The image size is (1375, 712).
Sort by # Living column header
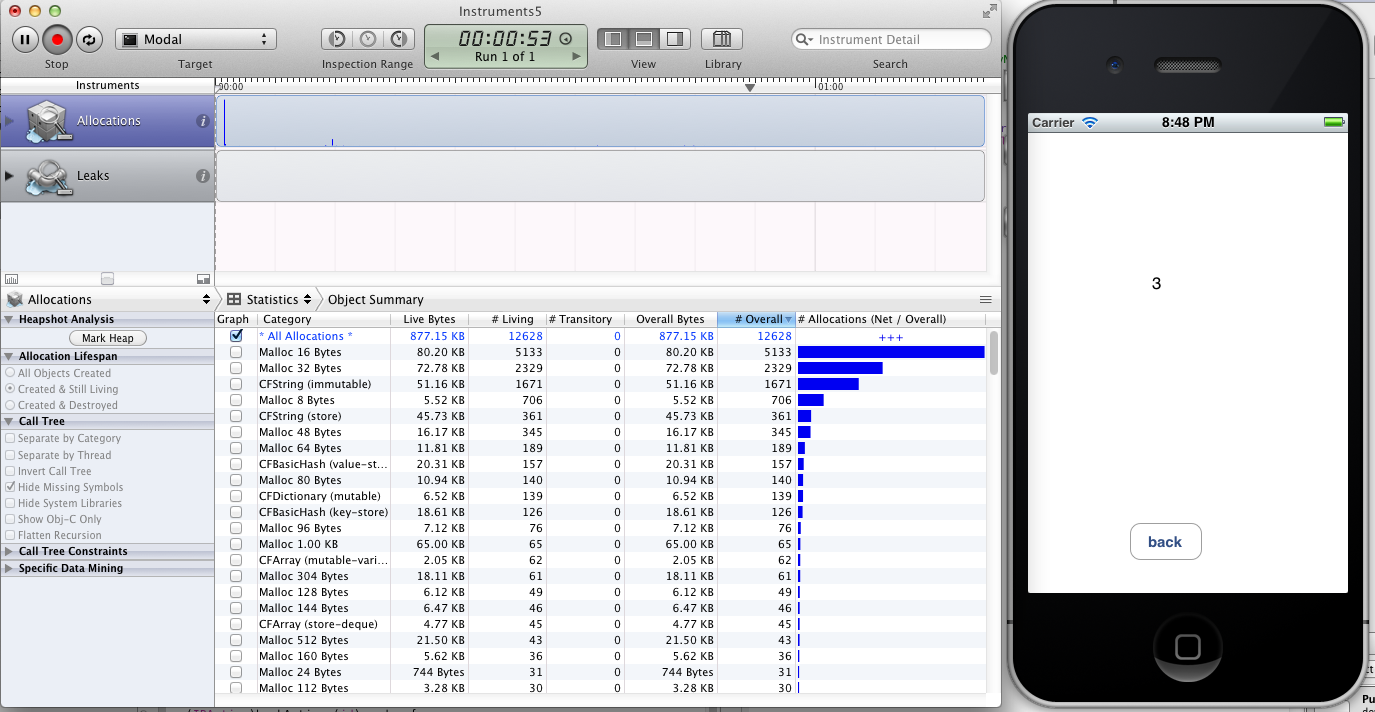pos(506,319)
